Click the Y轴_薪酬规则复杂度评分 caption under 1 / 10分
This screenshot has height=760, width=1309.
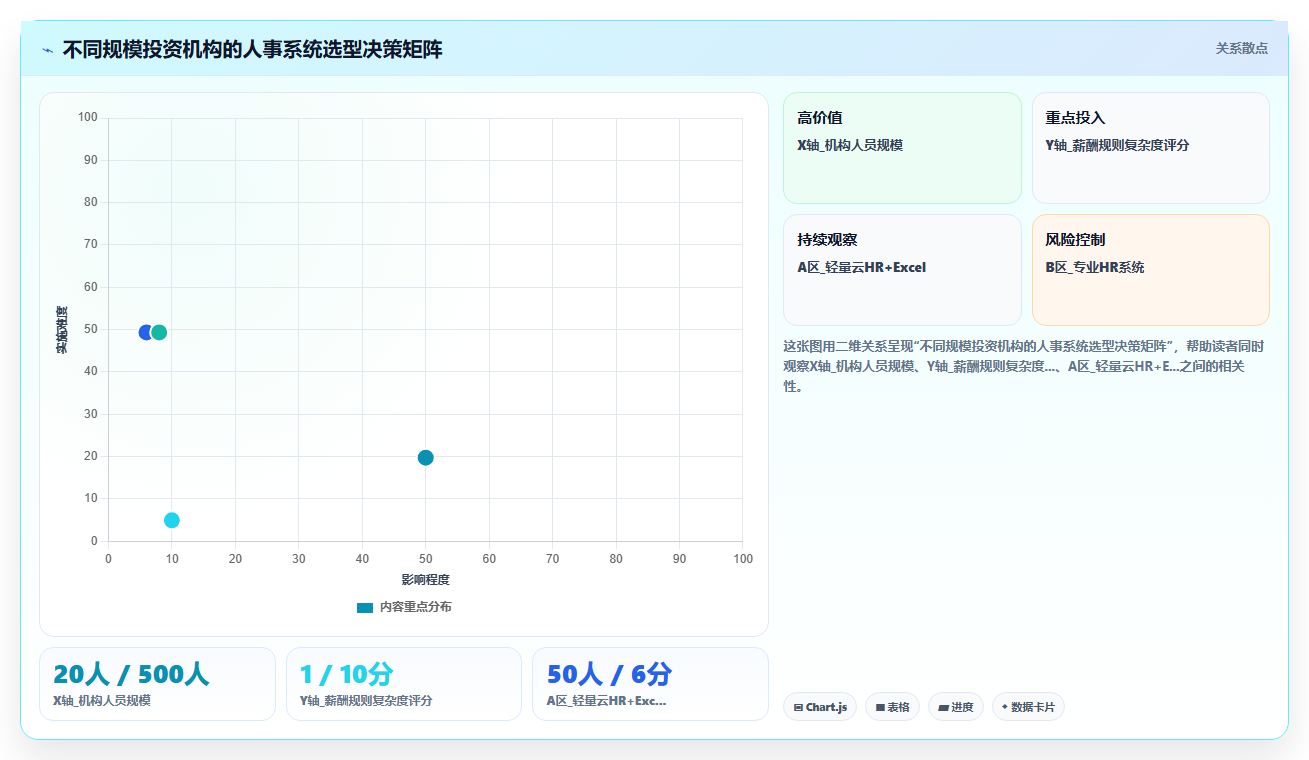(366, 701)
